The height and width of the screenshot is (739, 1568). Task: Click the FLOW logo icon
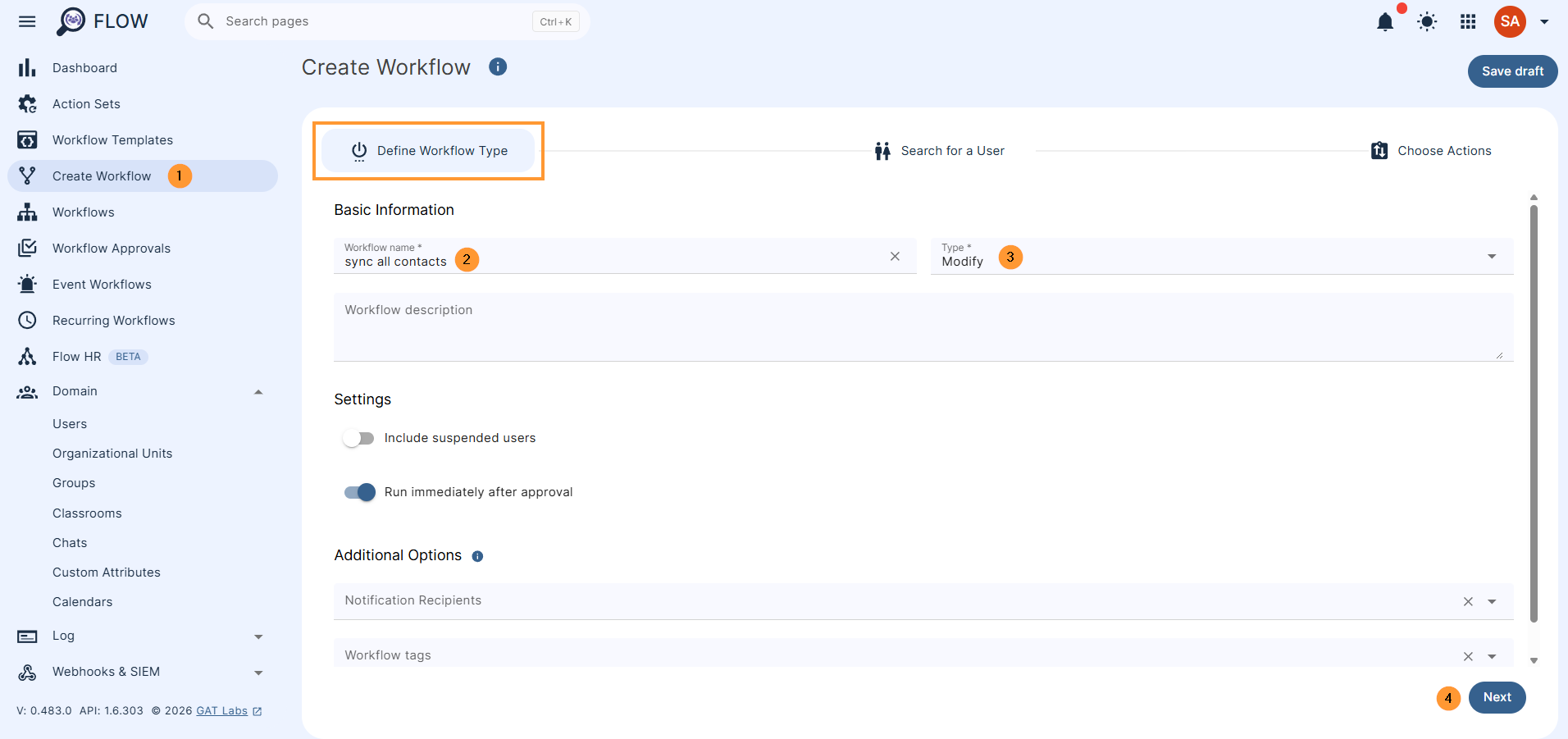point(71,21)
